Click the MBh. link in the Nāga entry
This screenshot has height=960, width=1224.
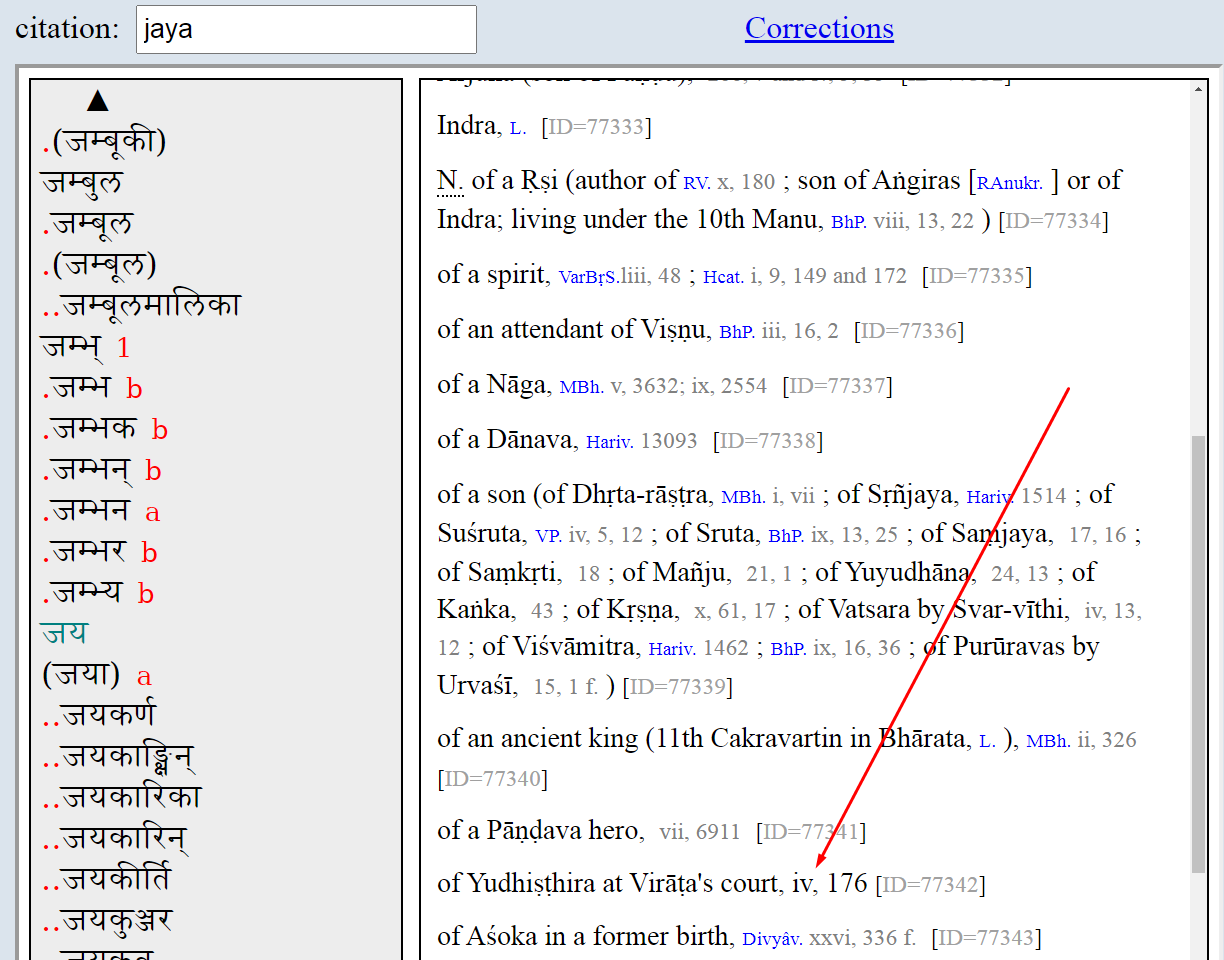580,386
